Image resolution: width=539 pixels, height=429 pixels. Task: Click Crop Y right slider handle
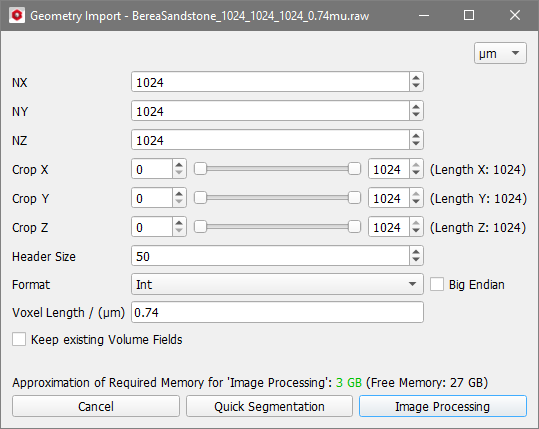354,198
